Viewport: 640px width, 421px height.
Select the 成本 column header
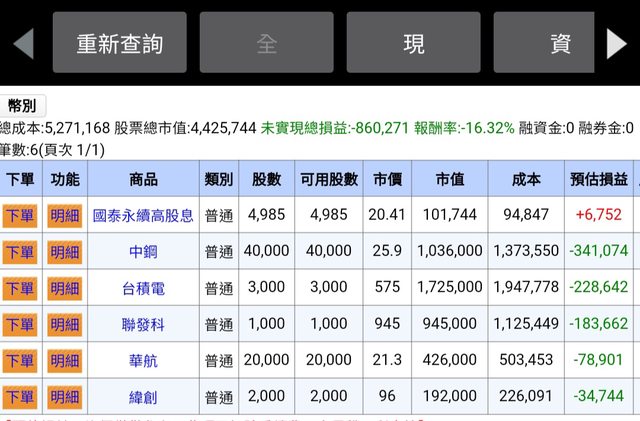click(526, 180)
